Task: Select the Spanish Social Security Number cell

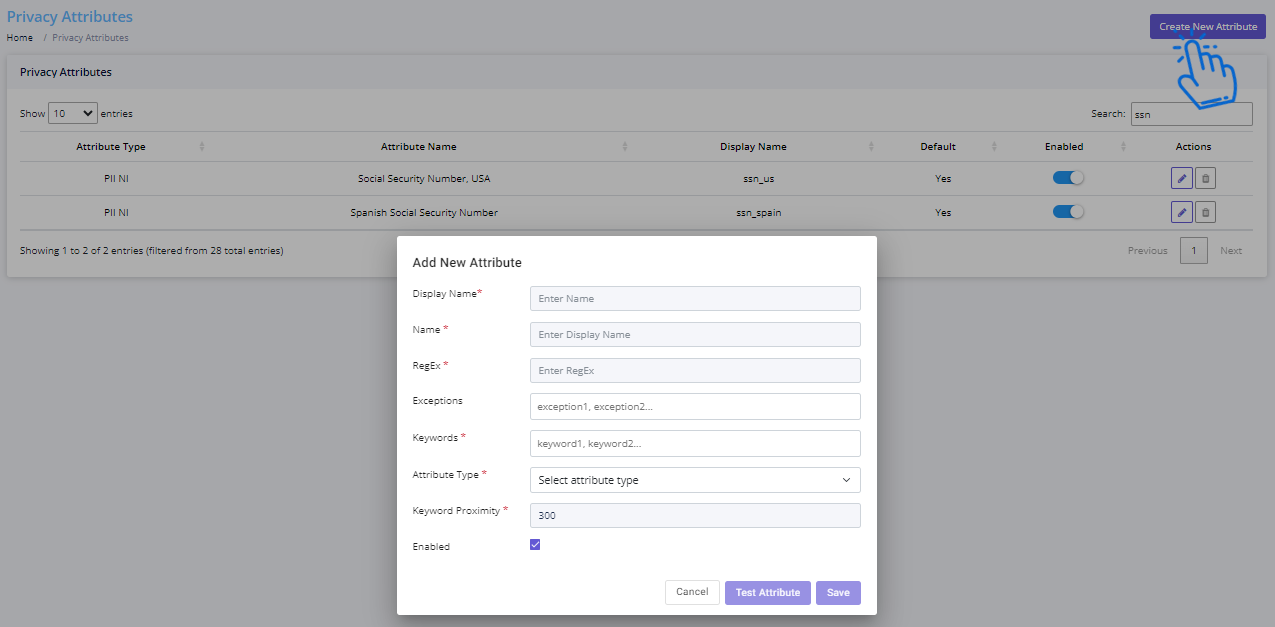Action: pyautogui.click(x=424, y=212)
